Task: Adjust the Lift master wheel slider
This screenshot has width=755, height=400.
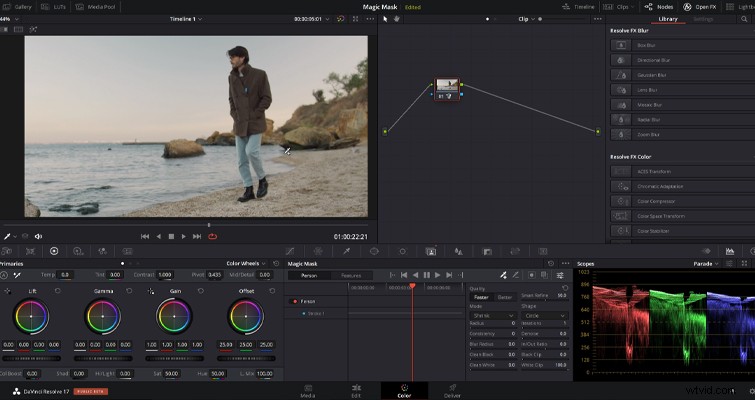Action: point(31,358)
